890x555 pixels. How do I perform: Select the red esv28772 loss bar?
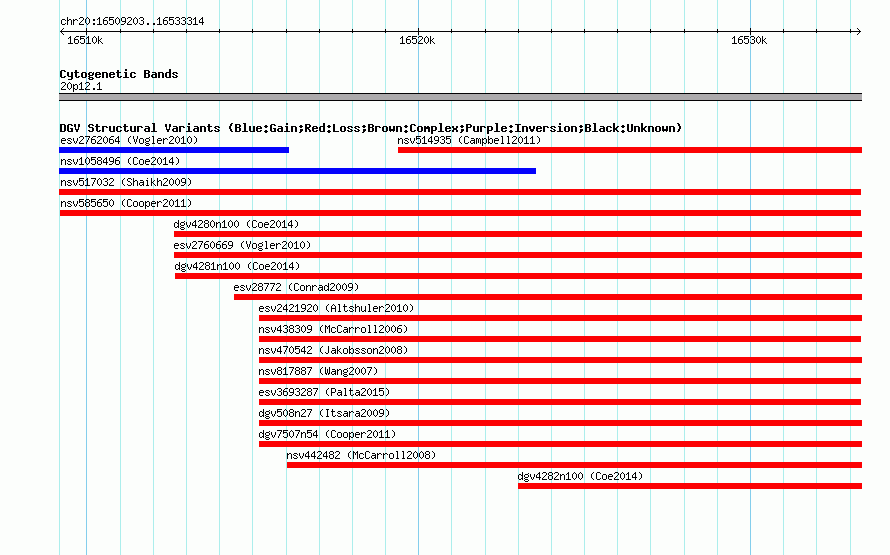click(x=548, y=297)
